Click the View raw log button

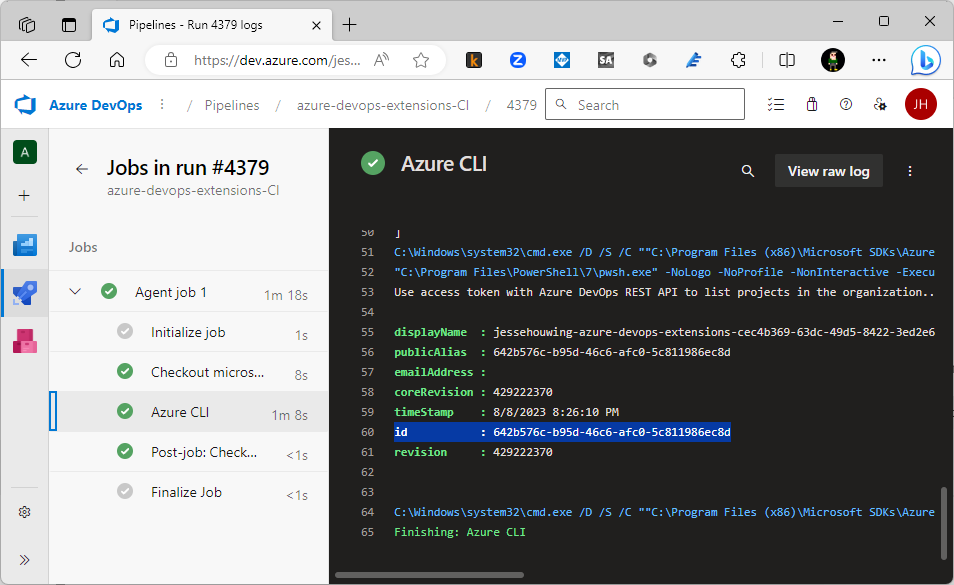828,171
